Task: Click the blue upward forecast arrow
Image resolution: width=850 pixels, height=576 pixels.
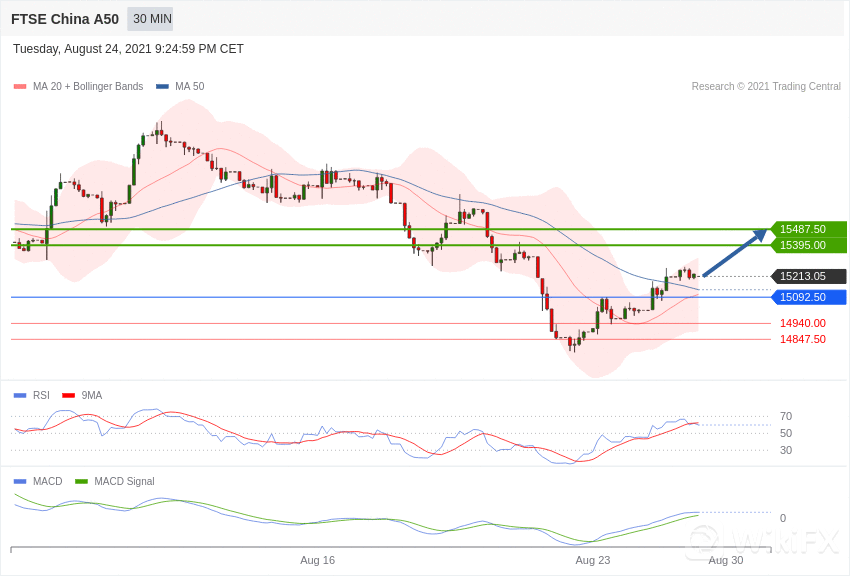Action: (x=734, y=253)
